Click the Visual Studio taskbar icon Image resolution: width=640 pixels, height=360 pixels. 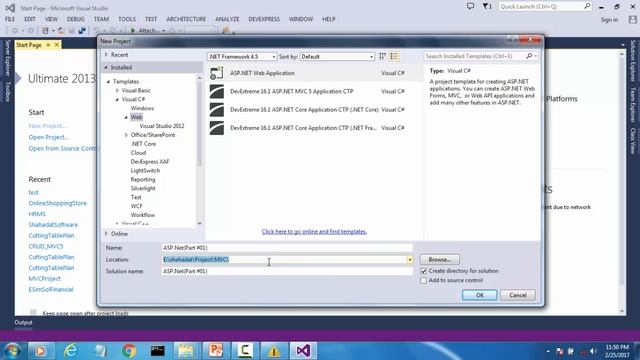click(303, 351)
